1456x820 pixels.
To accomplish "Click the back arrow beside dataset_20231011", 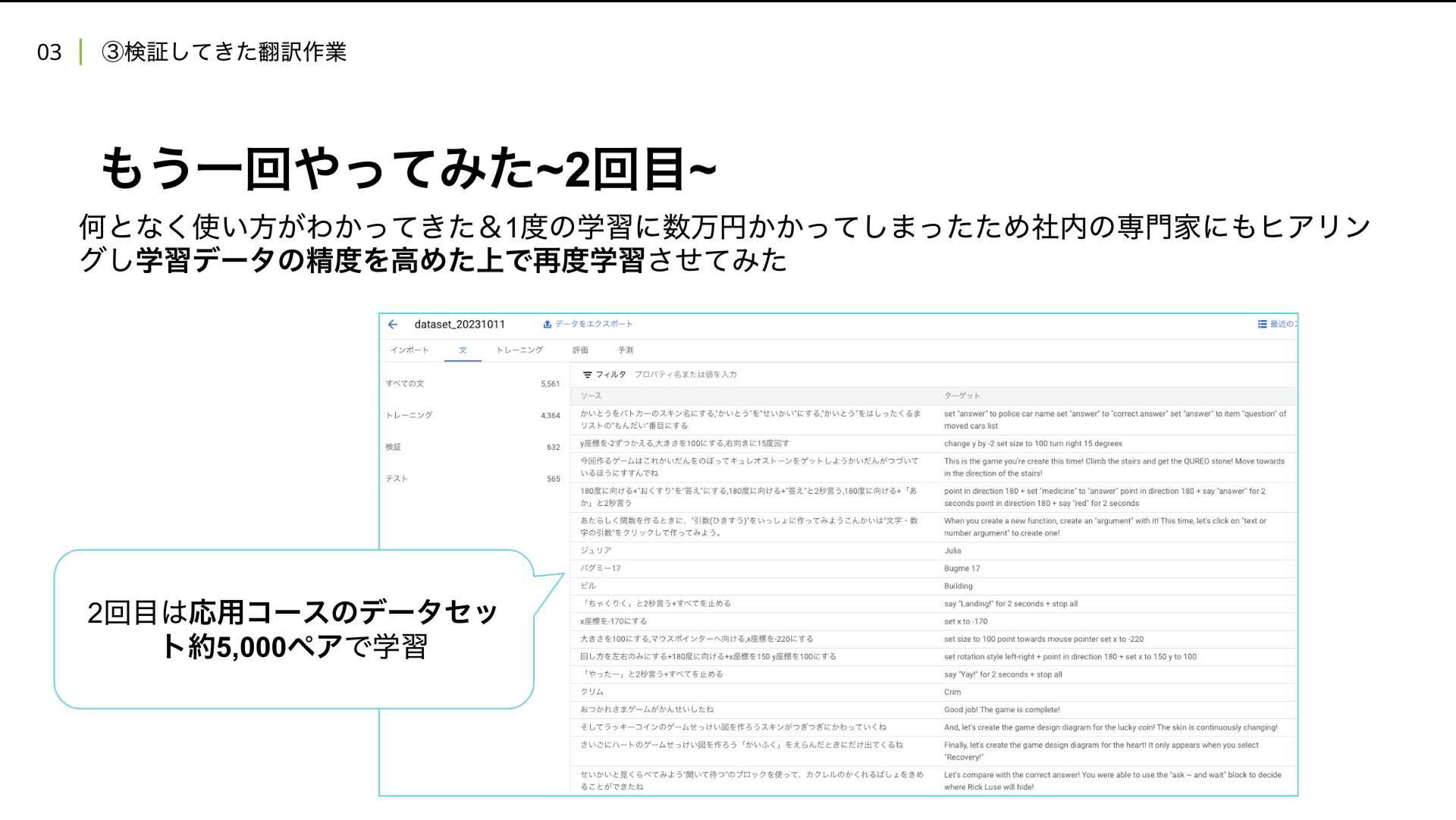I will pos(393,325).
